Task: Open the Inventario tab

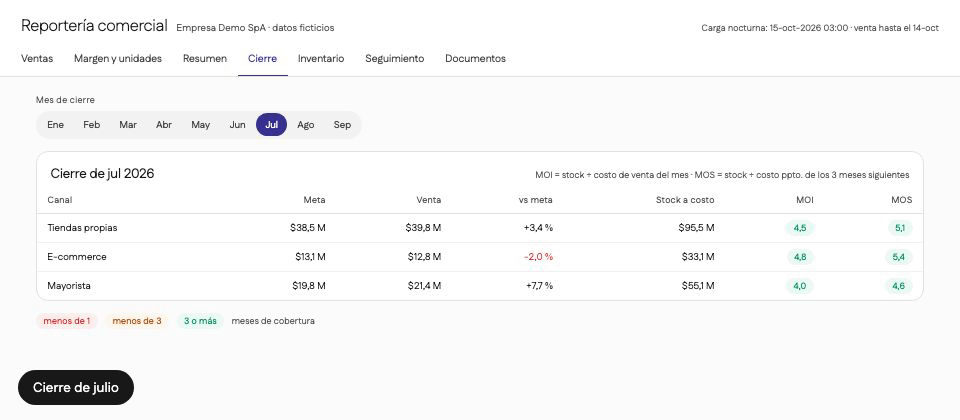Action: (321, 59)
